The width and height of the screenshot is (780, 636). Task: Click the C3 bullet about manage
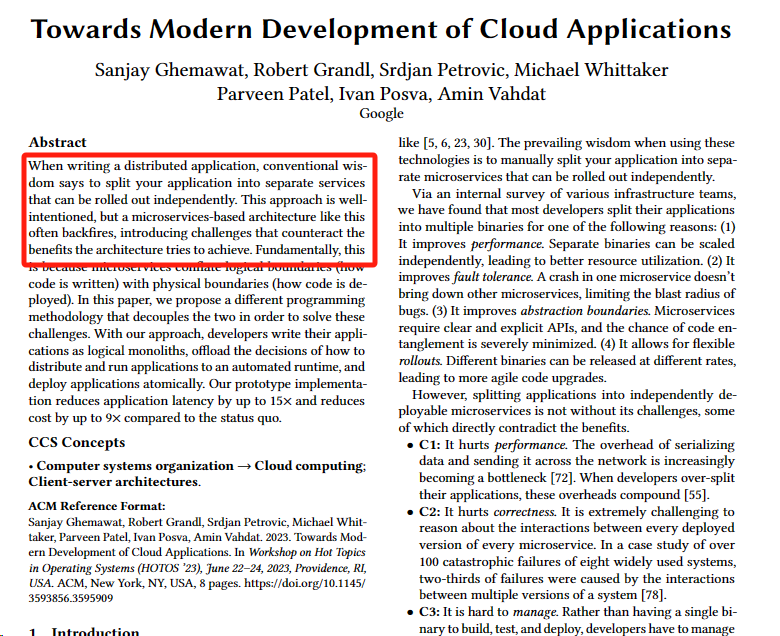571,620
